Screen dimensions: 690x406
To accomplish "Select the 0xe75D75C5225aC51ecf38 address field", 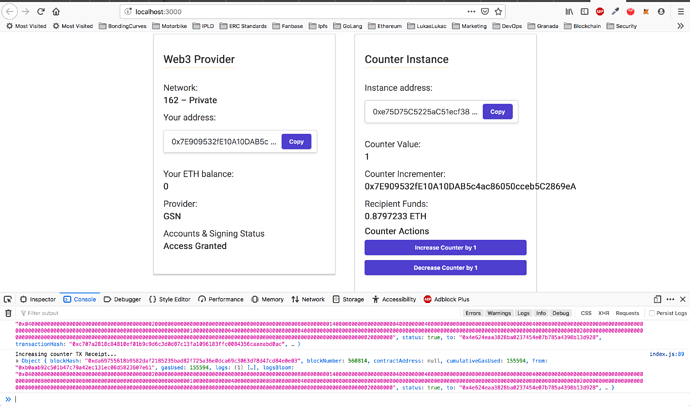I will [425, 112].
